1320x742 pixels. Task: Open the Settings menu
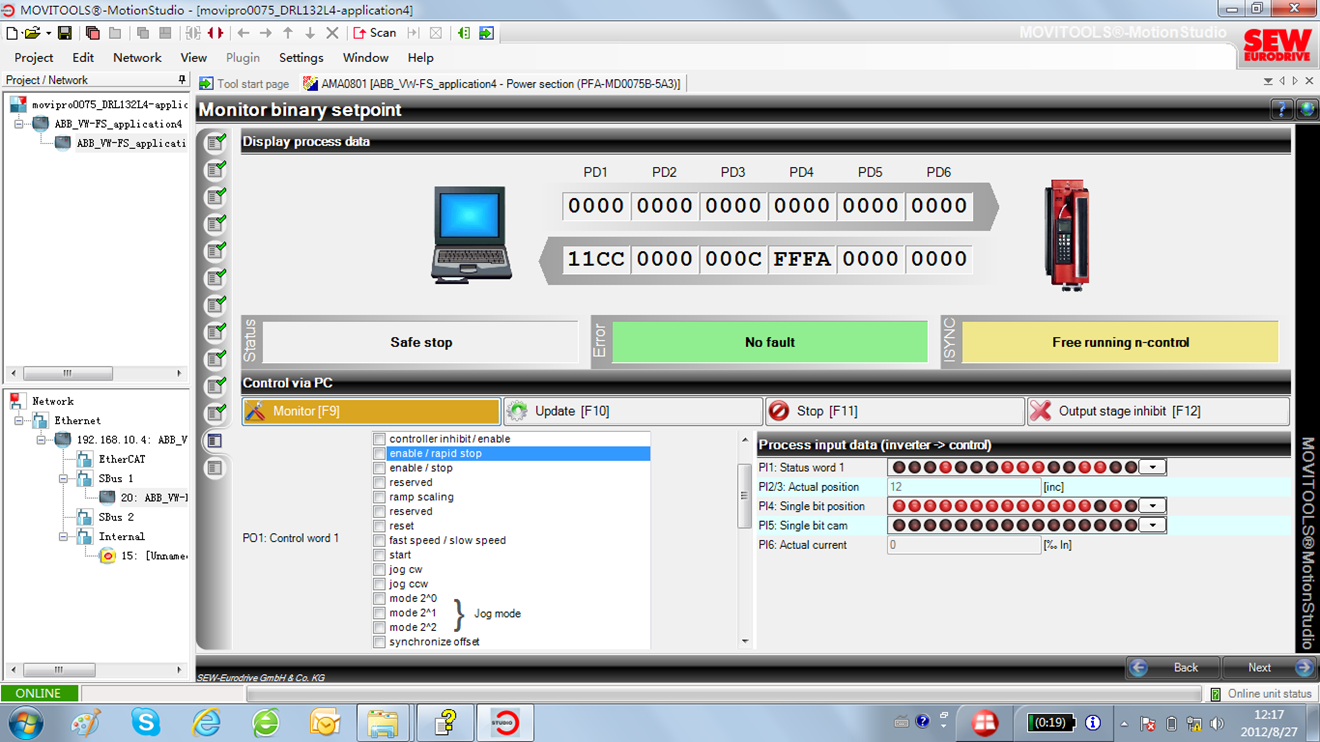click(x=301, y=58)
